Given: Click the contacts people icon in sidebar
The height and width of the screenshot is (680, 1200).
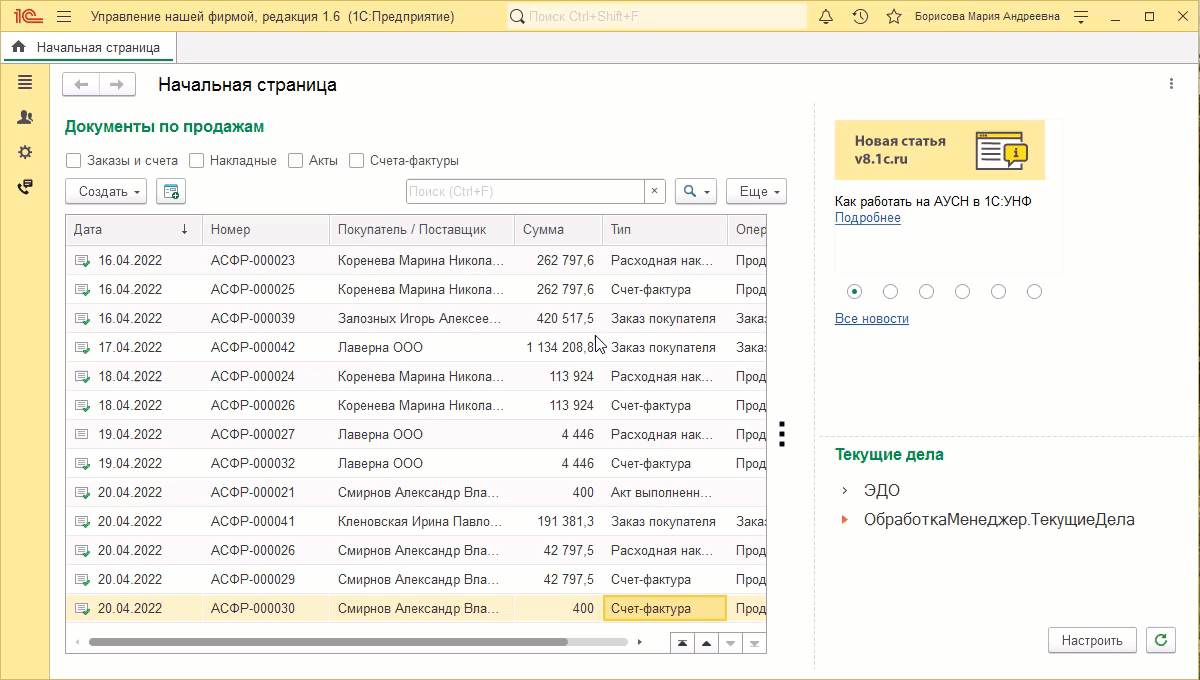Looking at the screenshot, I should (25, 118).
